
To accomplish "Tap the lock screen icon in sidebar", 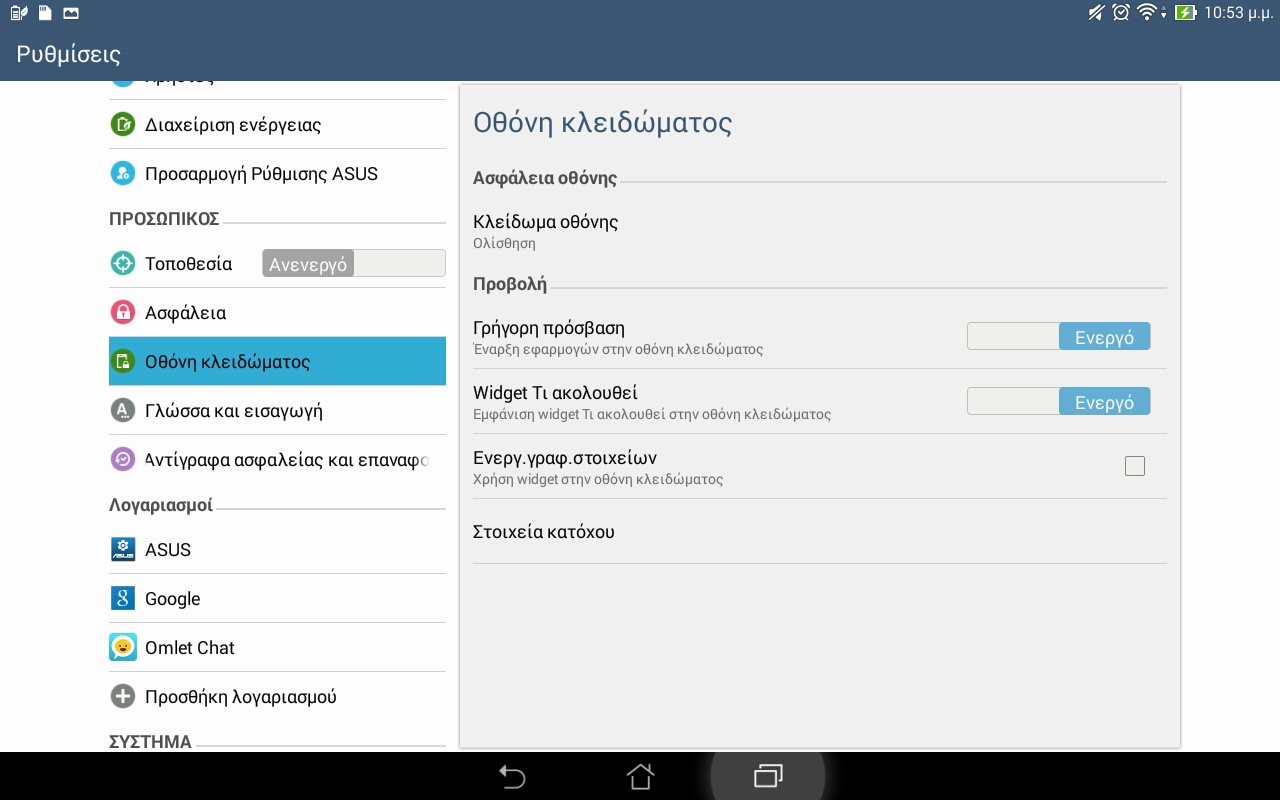I will tap(122, 361).
